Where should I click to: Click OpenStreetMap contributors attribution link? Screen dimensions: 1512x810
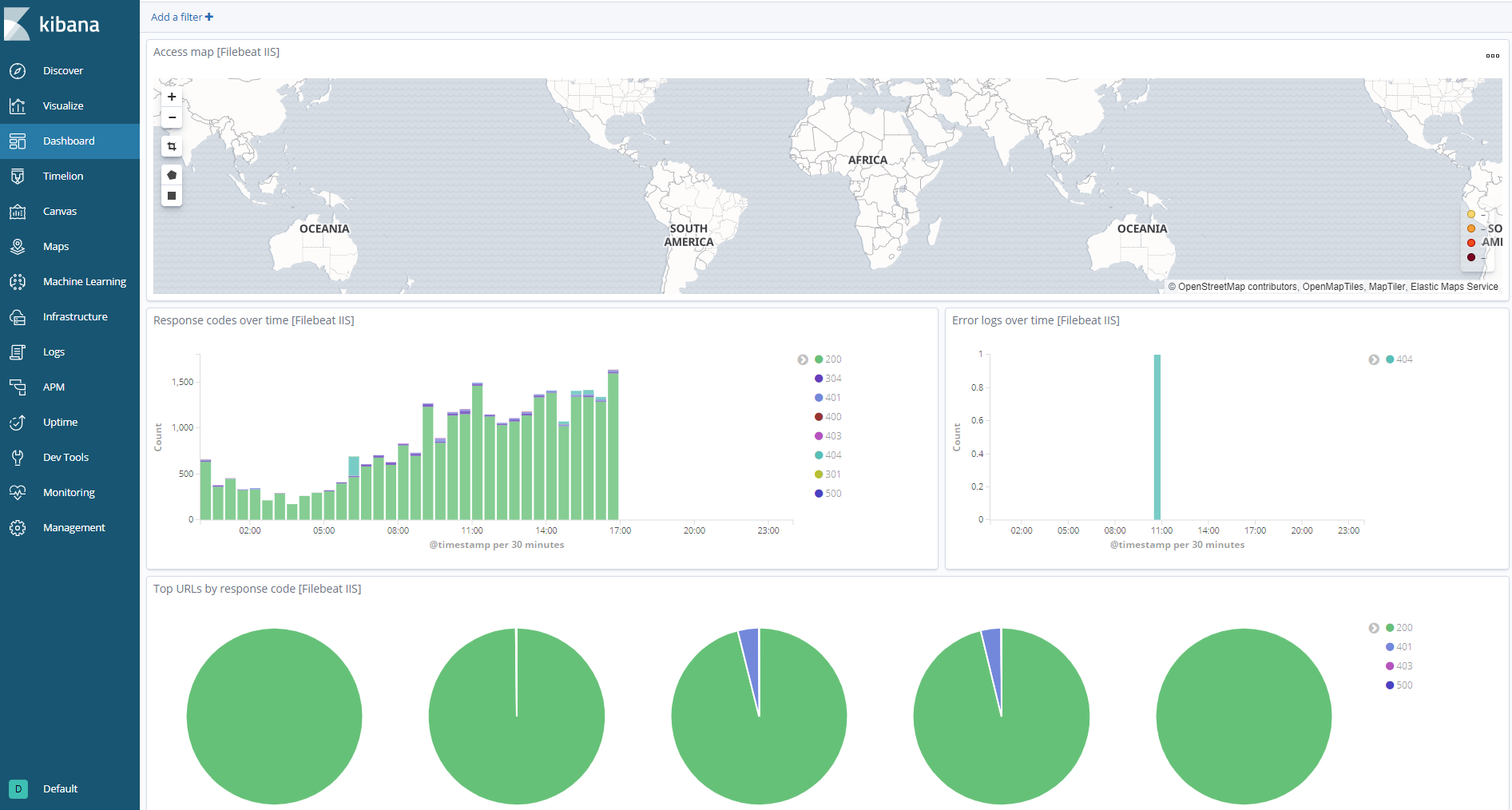tap(1237, 287)
